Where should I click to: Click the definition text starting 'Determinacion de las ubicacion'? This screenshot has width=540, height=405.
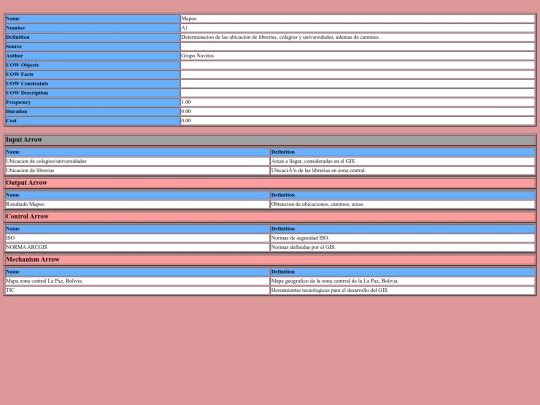[280, 37]
